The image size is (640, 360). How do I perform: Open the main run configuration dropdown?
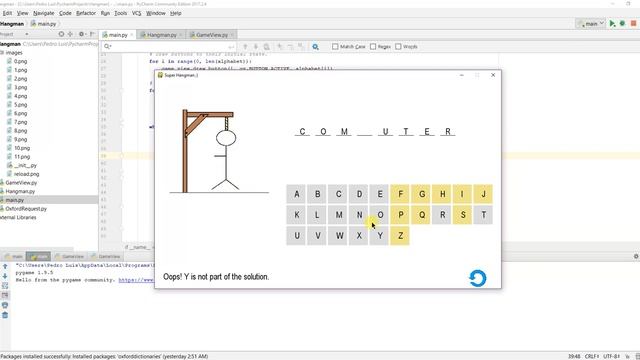point(591,24)
